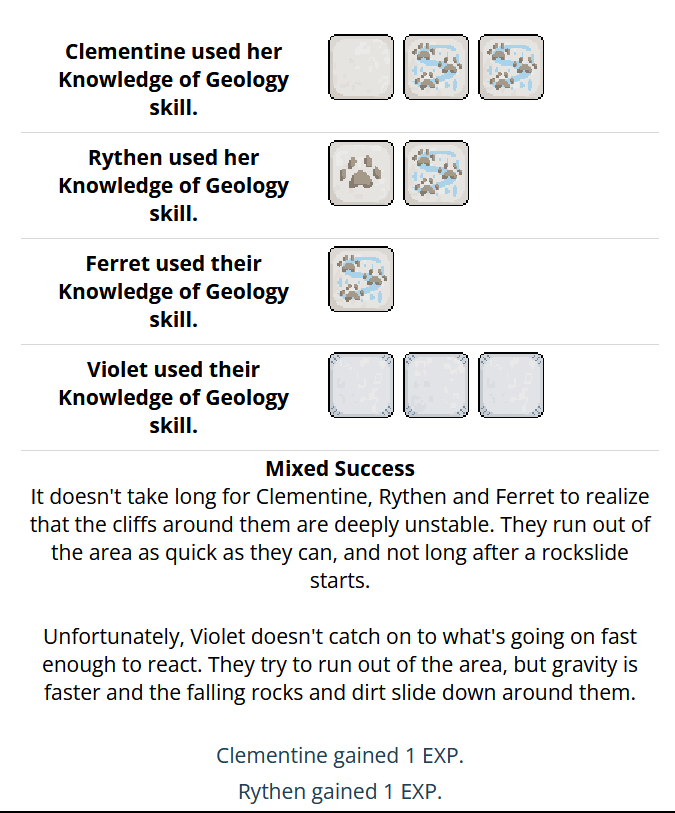Click 'Violet used their Knowledge of Geology skill' text

pos(173,397)
